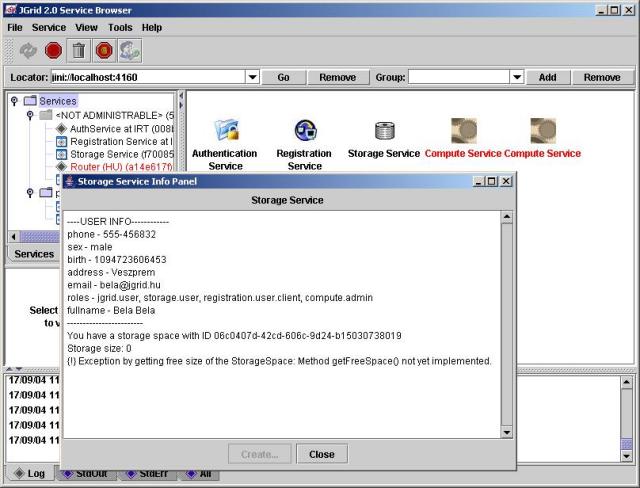The height and width of the screenshot is (488, 640).
Task: Select the Registration Service icon
Action: tap(305, 130)
